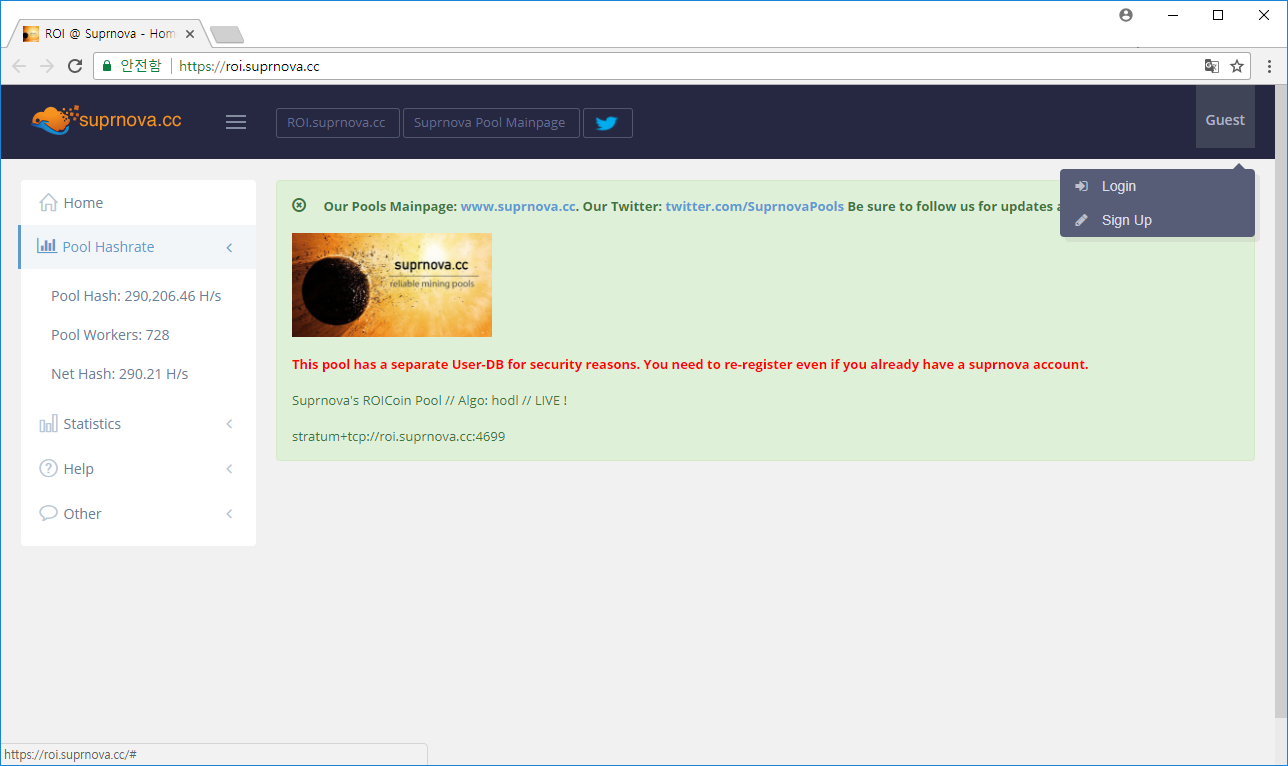Viewport: 1288px width, 766px height.
Task: Click the red separate User-DB warning text
Action: pyautogui.click(x=690, y=364)
